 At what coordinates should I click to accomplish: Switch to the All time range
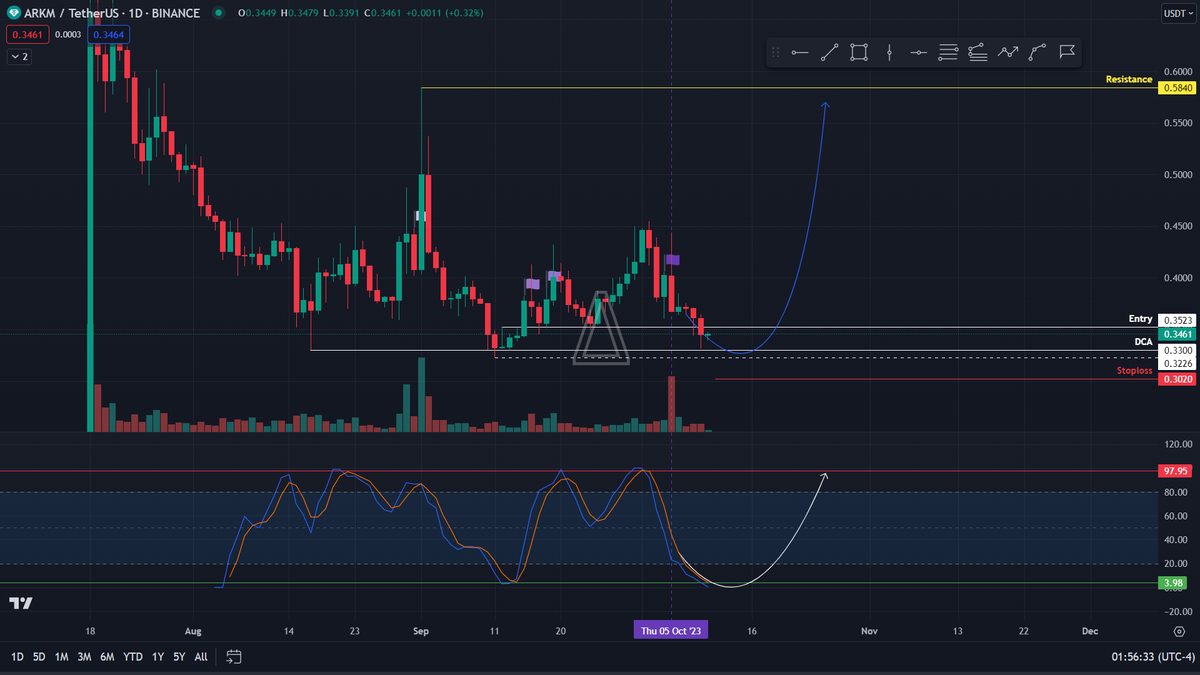(201, 657)
